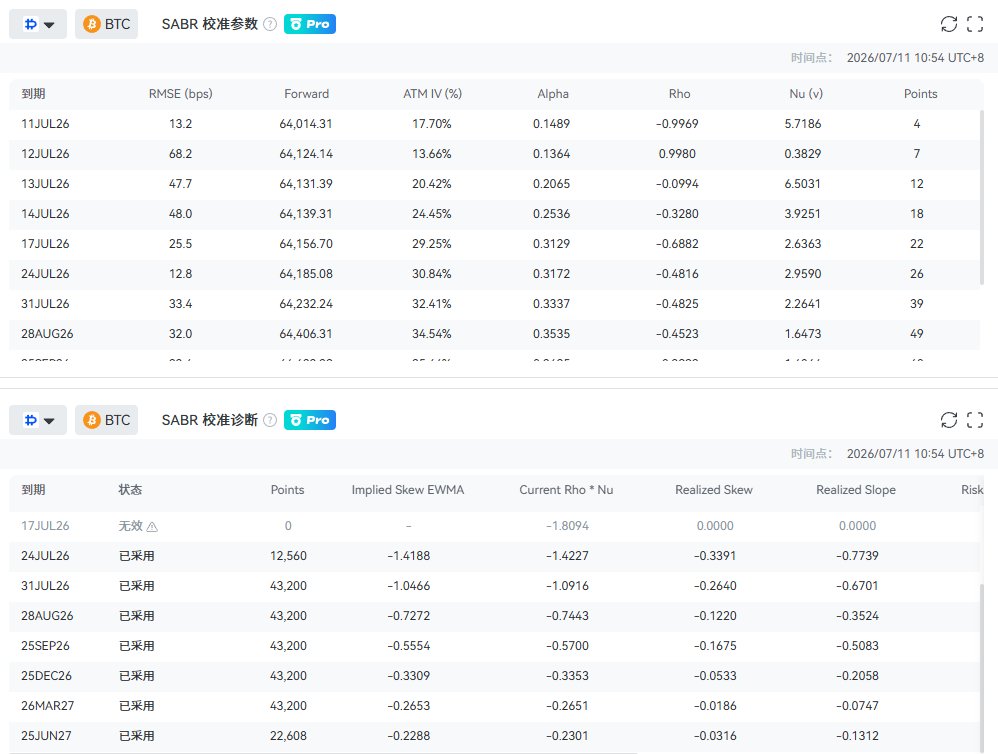The height and width of the screenshot is (754, 998).
Task: Click lower panel timestamp 2026/07/11 10:54 UTC+8
Action: pos(915,454)
